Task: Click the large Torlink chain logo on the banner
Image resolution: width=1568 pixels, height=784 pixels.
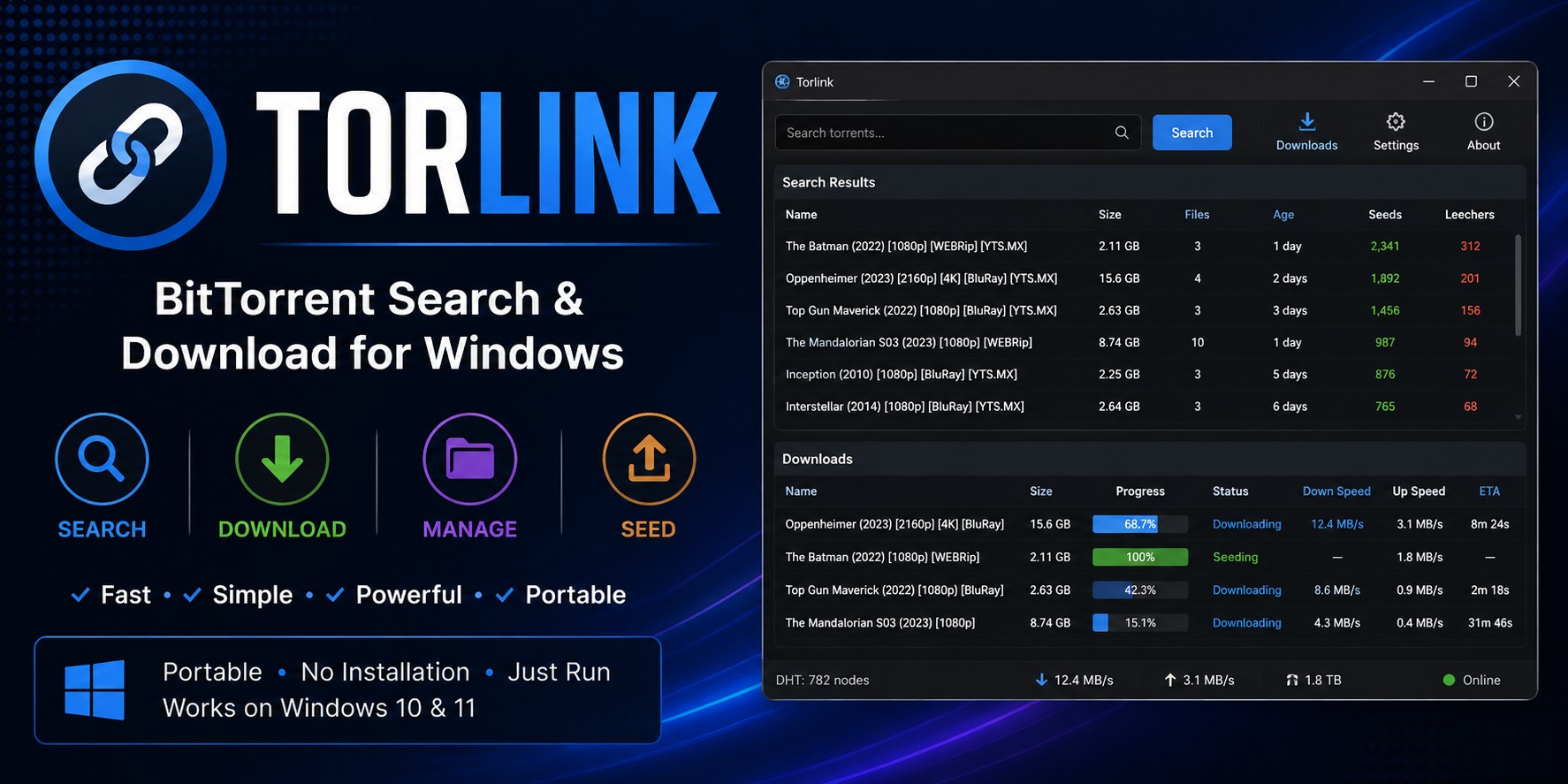Action: (131, 155)
